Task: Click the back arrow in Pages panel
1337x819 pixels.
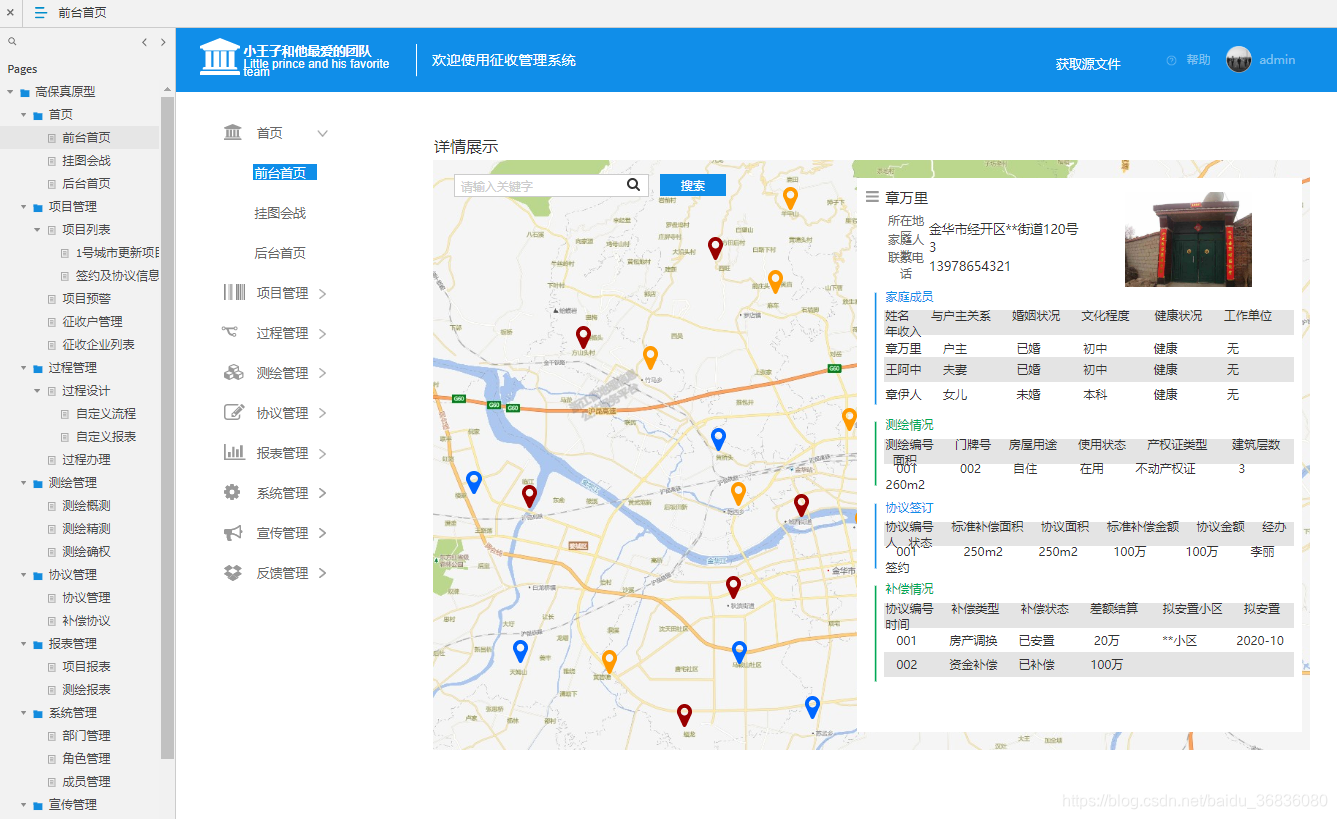Action: click(145, 42)
